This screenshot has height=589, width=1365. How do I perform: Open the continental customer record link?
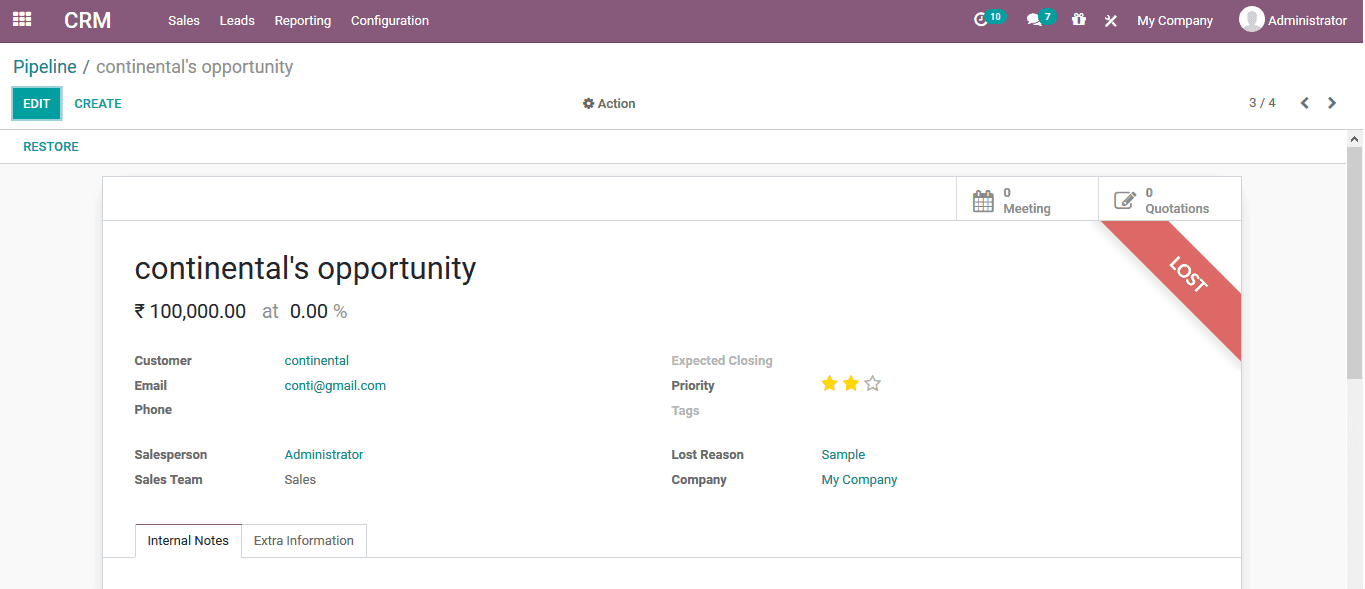tap(316, 360)
